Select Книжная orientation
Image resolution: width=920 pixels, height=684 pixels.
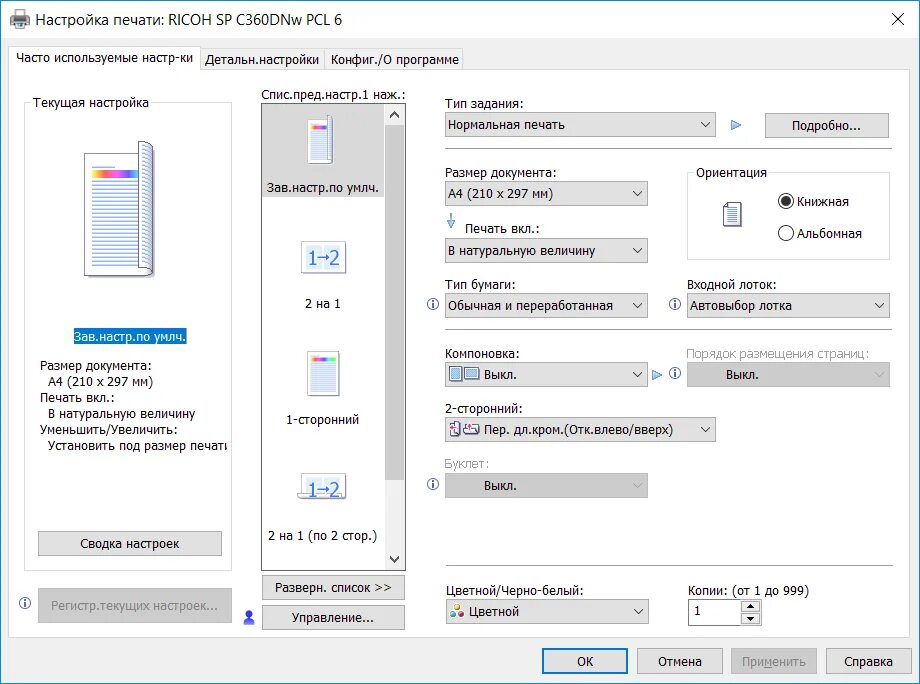point(813,201)
